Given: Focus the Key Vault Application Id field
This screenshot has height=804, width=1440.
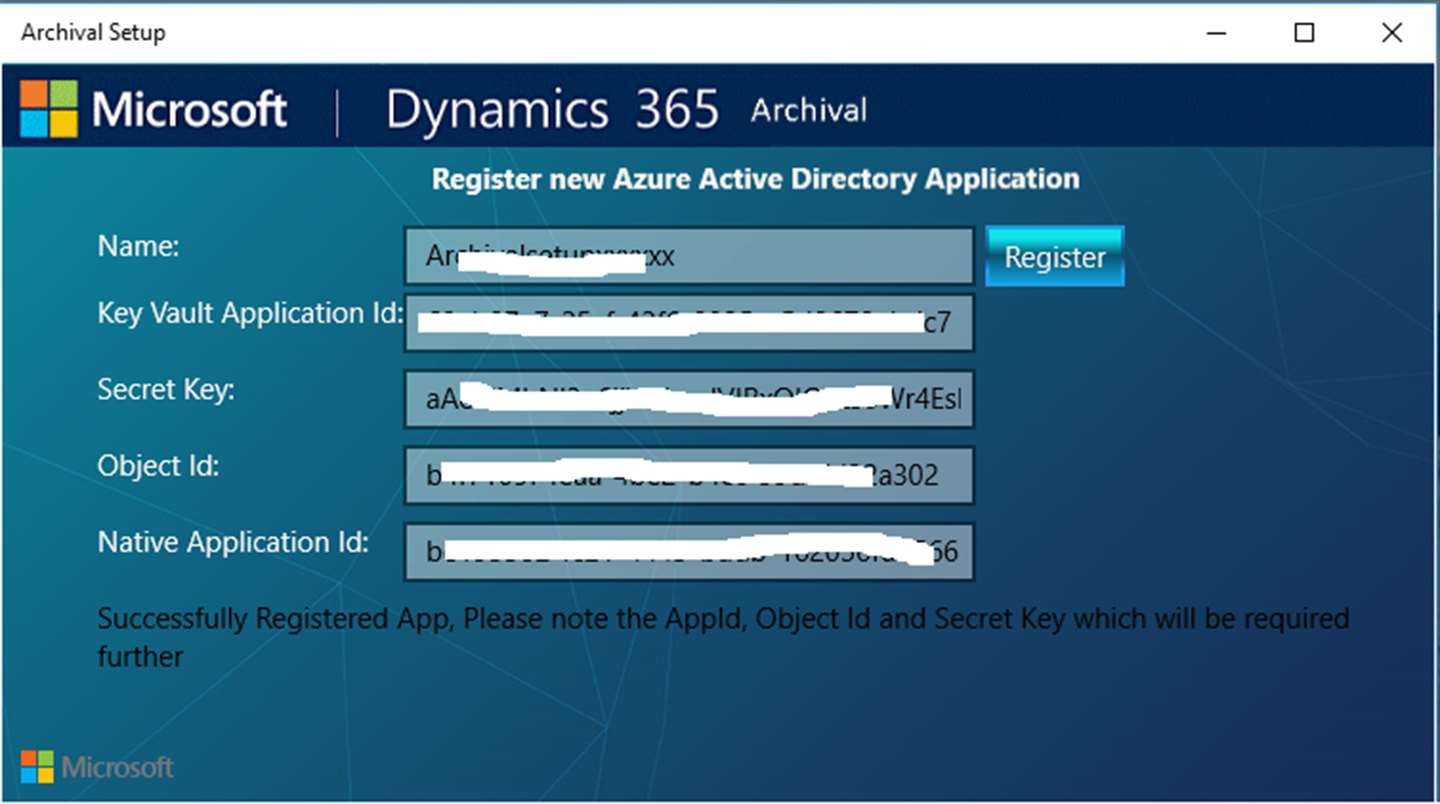Looking at the screenshot, I should pyautogui.click(x=689, y=323).
